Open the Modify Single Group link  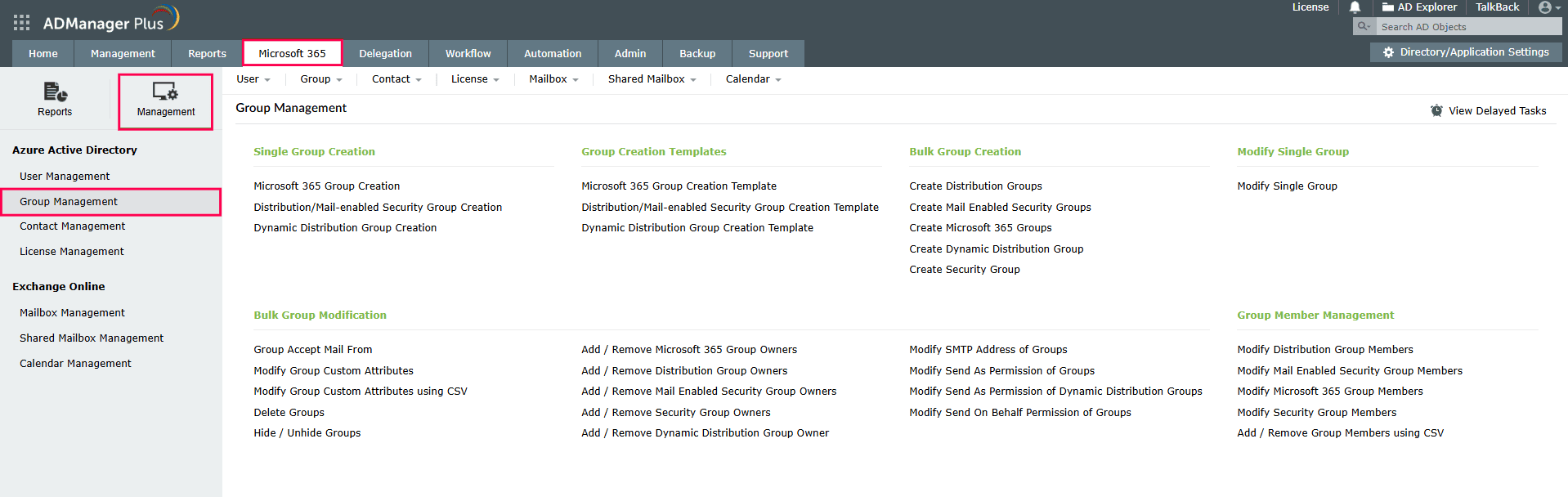pos(1287,186)
